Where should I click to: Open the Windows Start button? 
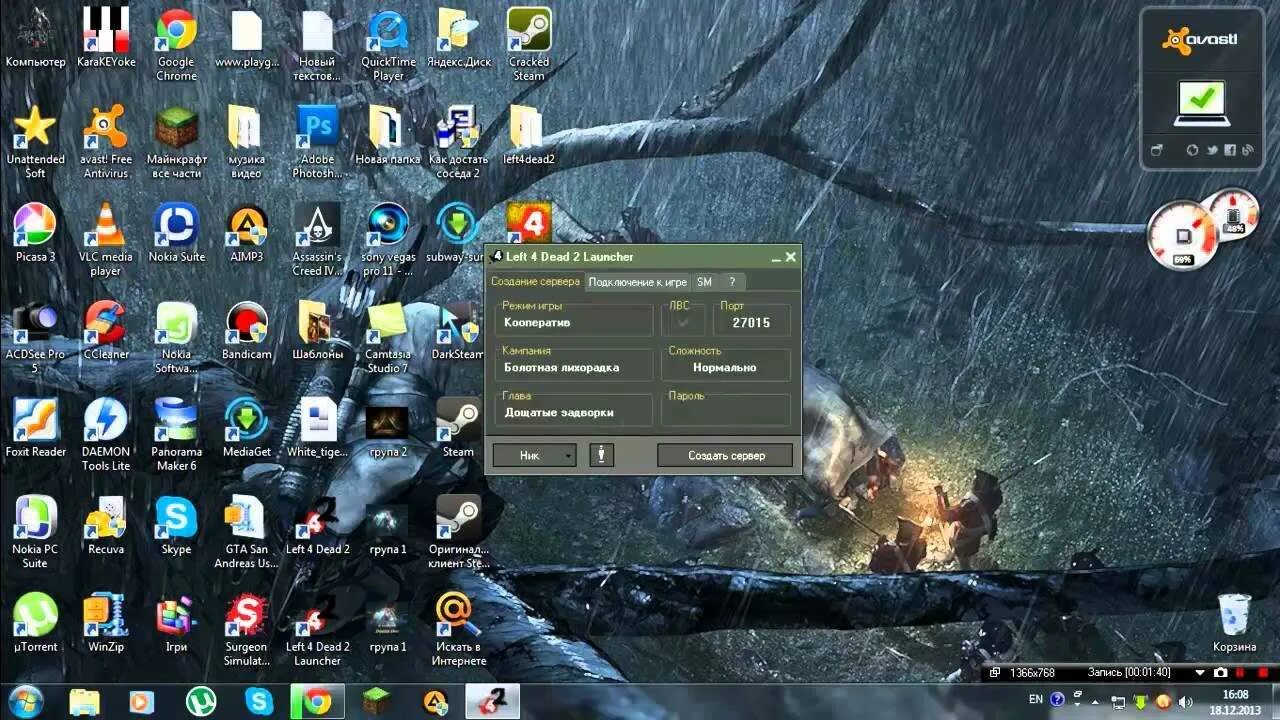pyautogui.click(x=25, y=700)
